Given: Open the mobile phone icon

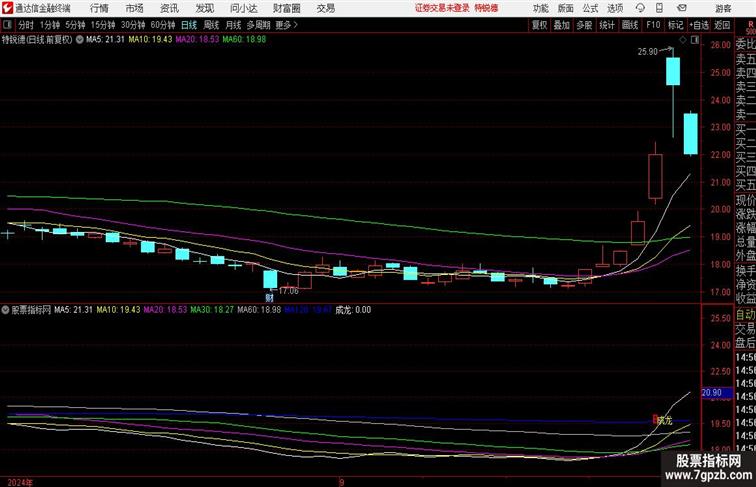Looking at the screenshot, I should pos(659,8).
